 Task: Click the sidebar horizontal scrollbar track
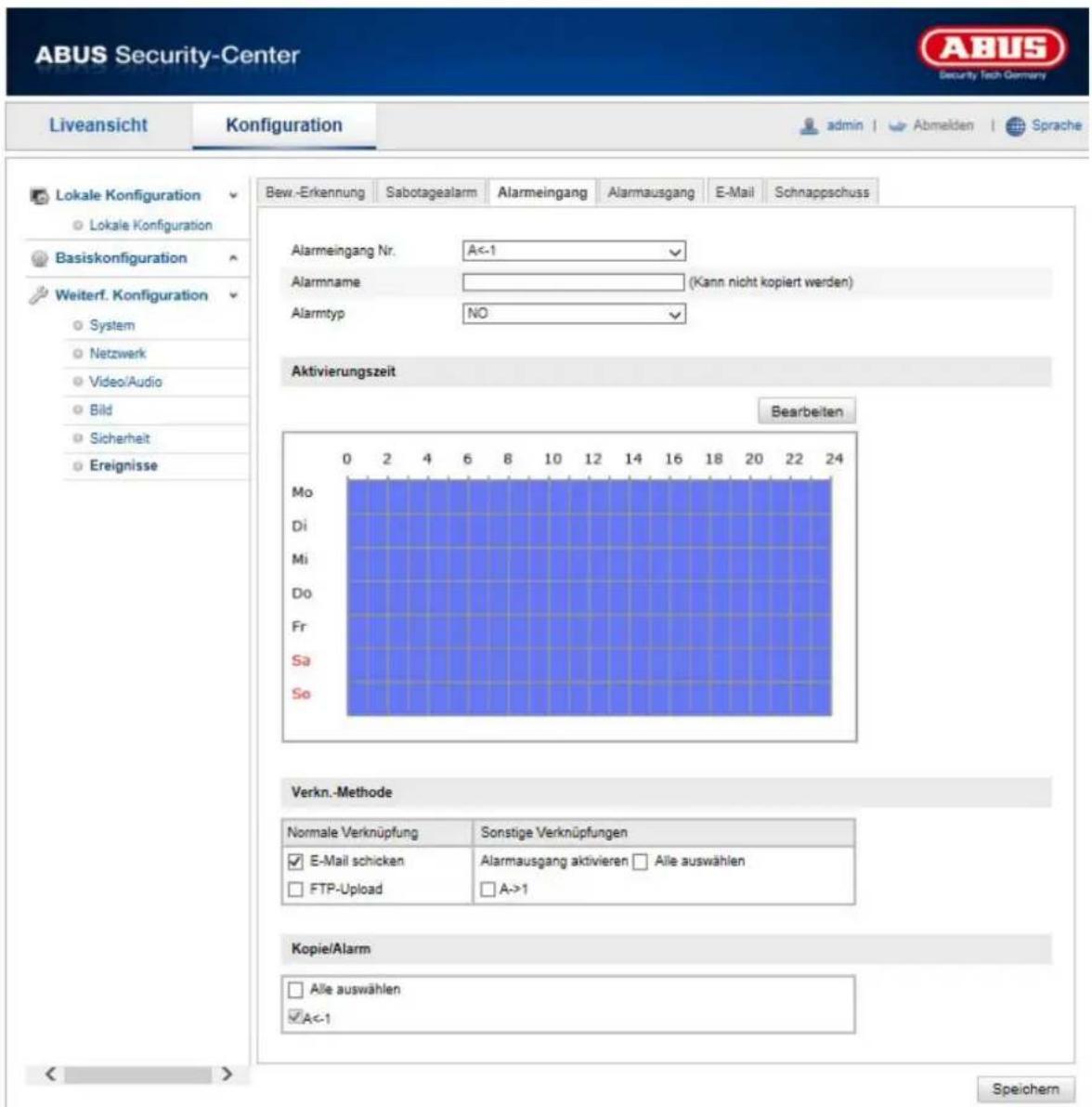tap(138, 1074)
